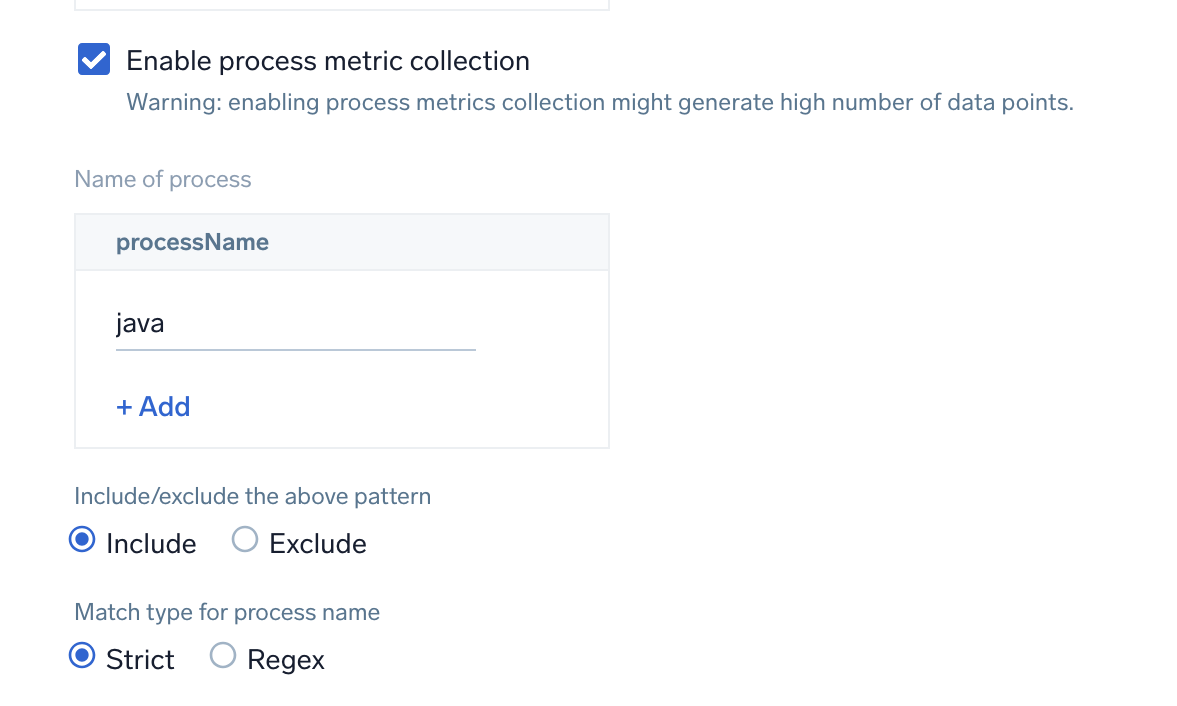This screenshot has width=1177, height=706.
Task: Click the Exclude option label
Action: (317, 542)
